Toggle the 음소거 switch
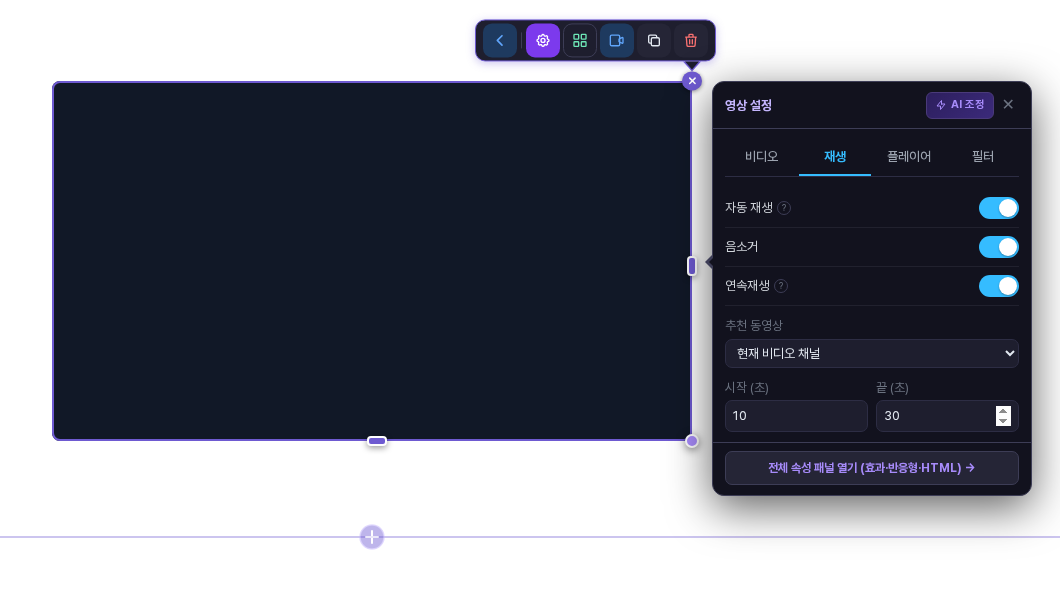 click(x=998, y=247)
